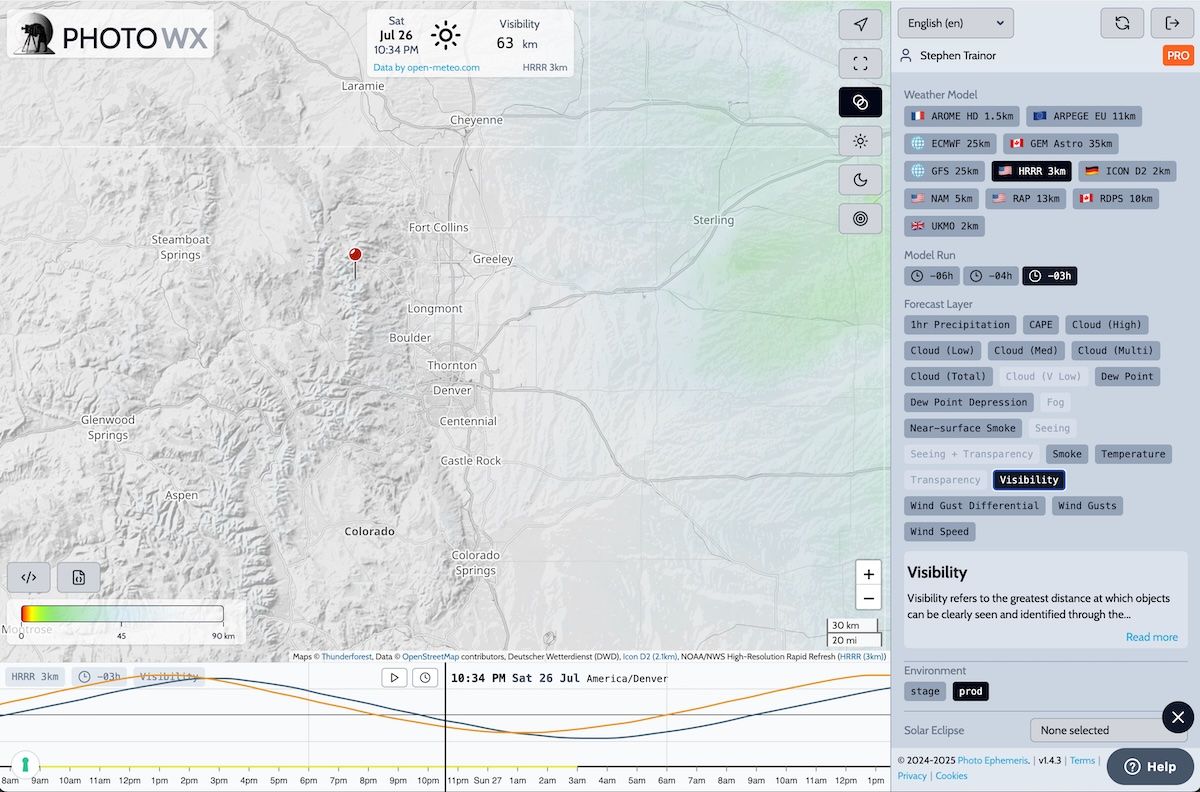Choose the -04h model run
The image size is (1200, 792).
tap(990, 276)
